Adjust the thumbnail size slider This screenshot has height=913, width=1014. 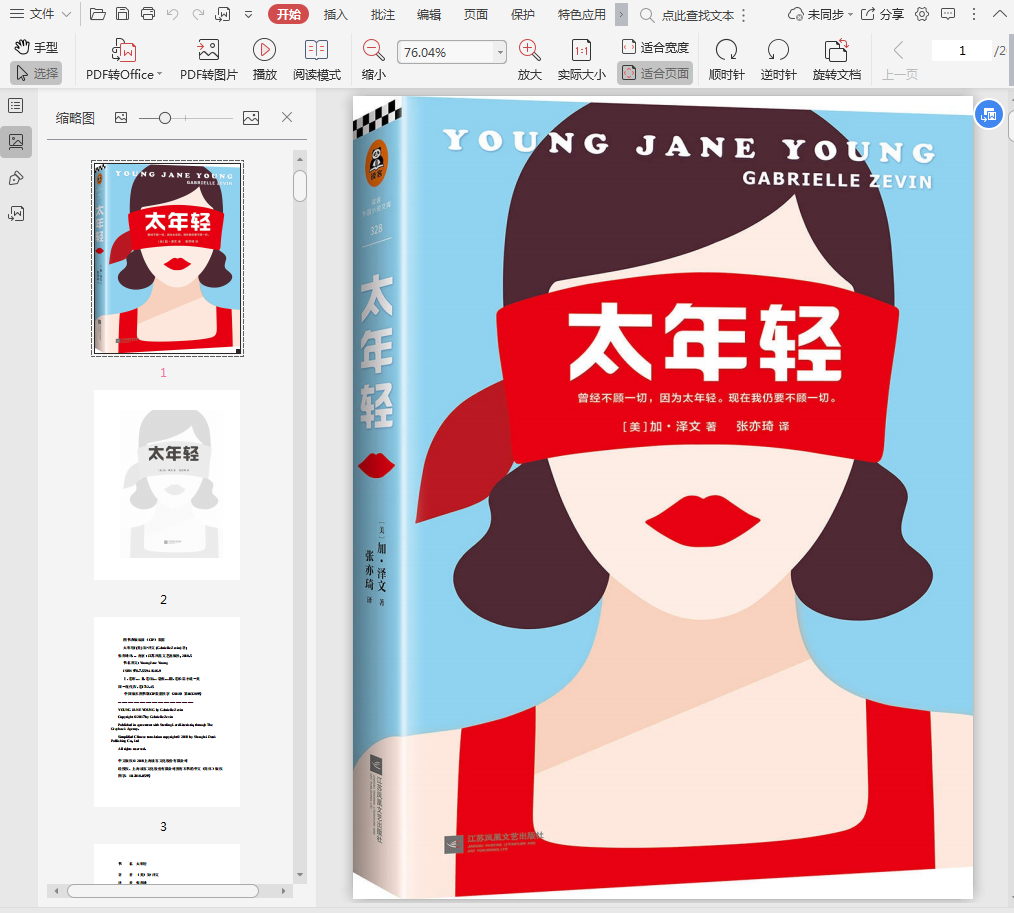165,118
